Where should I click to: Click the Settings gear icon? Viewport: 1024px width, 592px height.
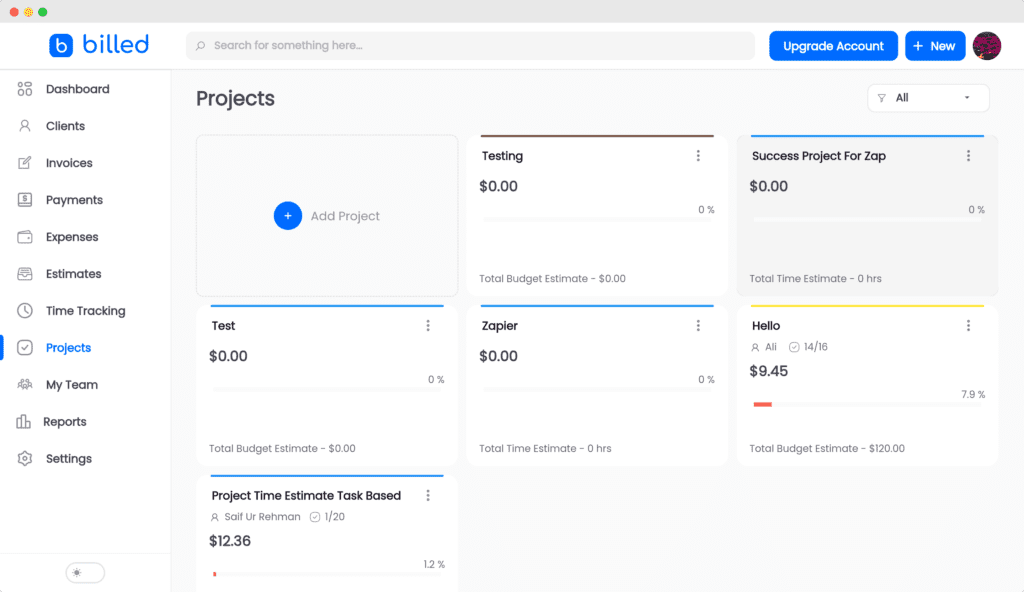click(x=25, y=459)
